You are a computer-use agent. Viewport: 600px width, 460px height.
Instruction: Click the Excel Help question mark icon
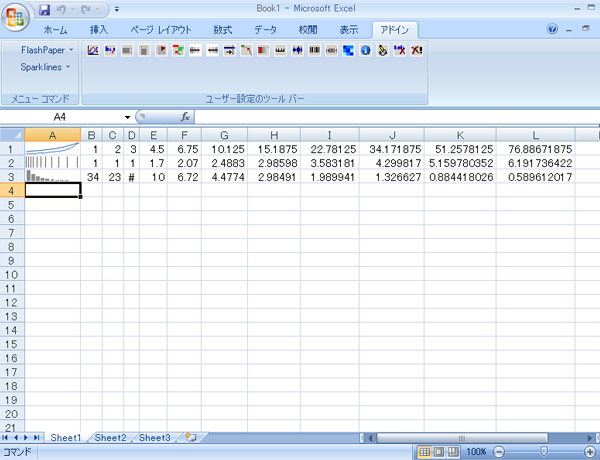[553, 30]
